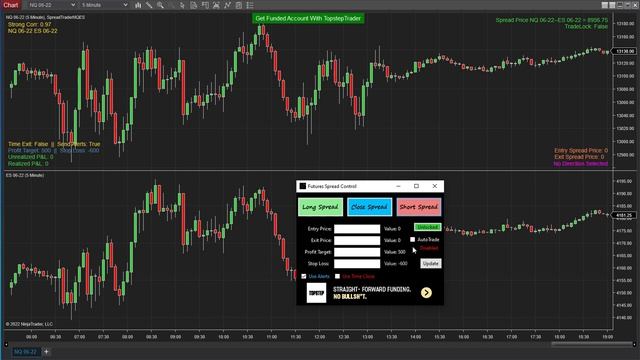The height and width of the screenshot is (360, 640).
Task: Click the Close Spread button
Action: click(369, 207)
